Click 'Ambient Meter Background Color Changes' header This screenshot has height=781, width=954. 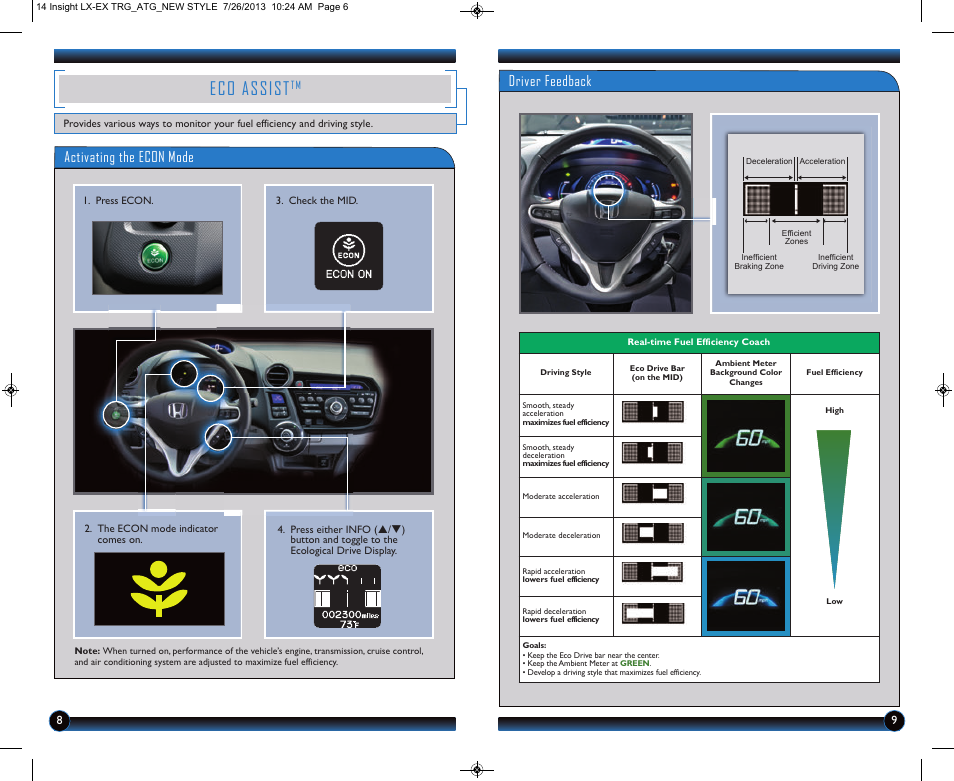746,373
